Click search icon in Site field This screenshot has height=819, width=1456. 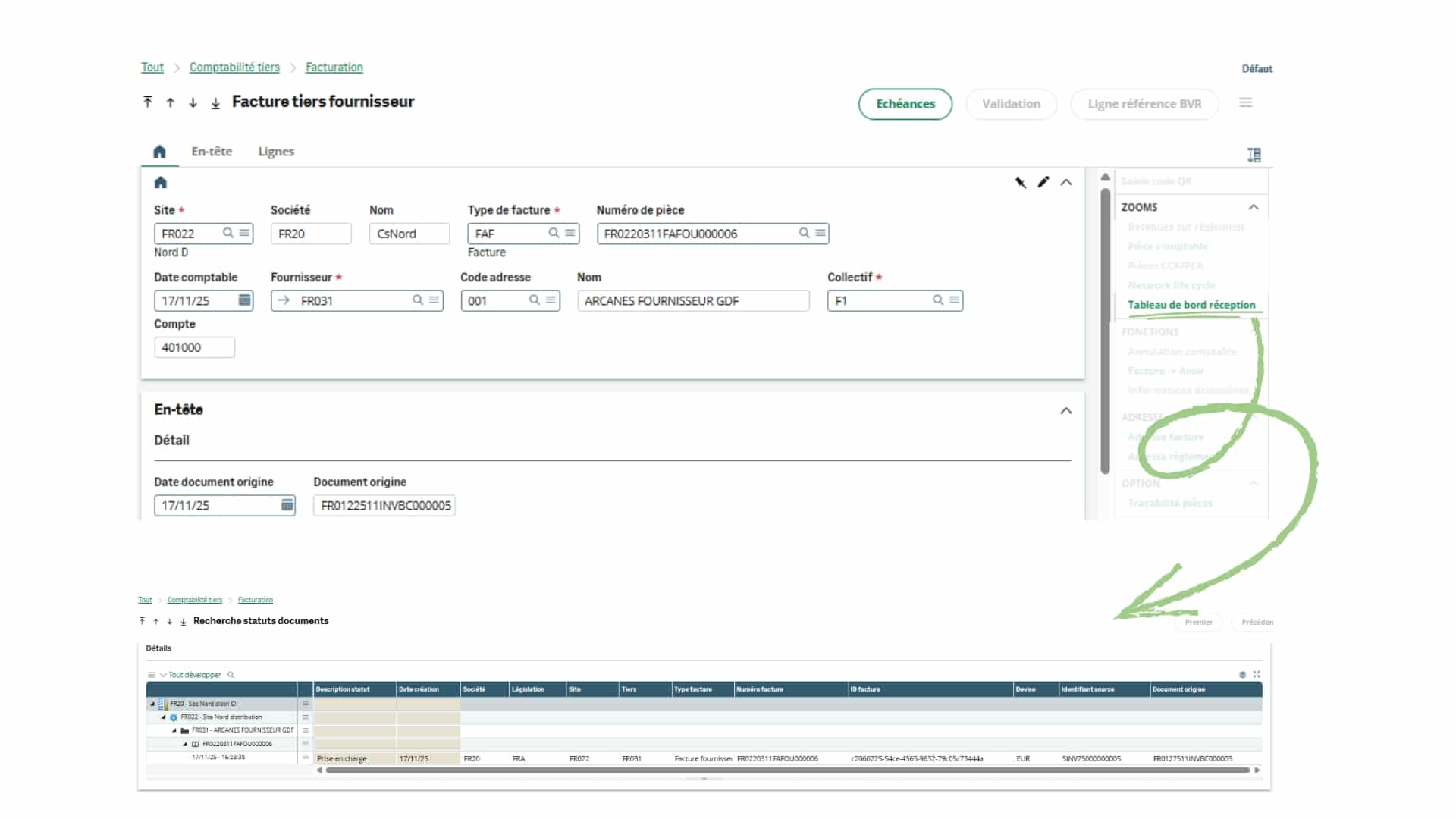[227, 233]
